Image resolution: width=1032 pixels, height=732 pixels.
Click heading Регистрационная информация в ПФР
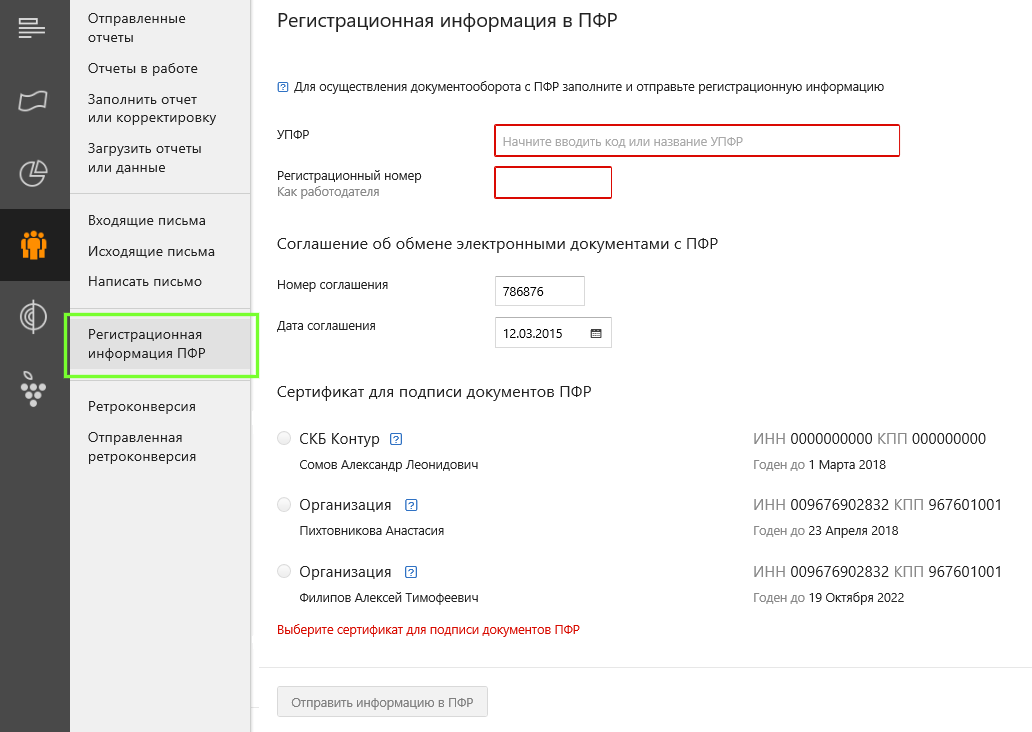[448, 21]
